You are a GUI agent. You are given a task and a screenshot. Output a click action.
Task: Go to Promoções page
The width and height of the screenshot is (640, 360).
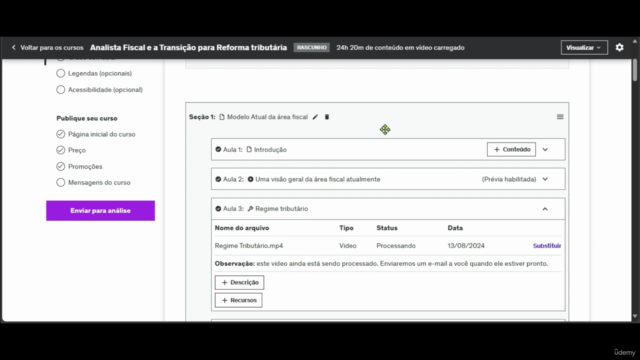tap(85, 167)
